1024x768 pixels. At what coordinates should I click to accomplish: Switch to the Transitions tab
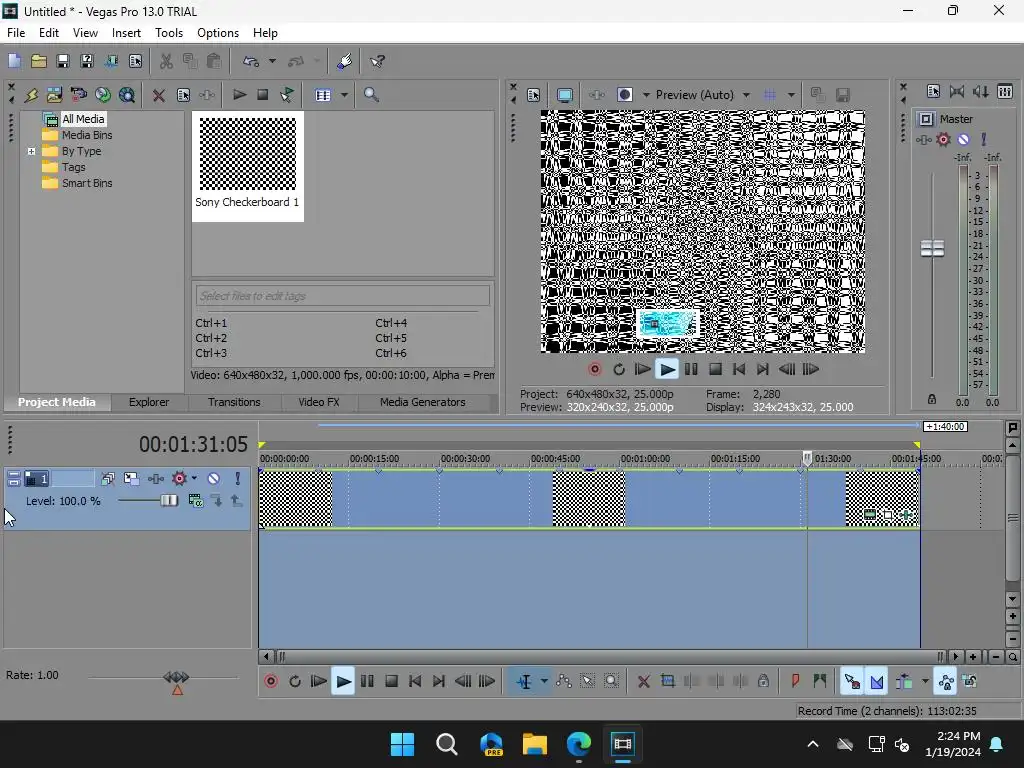[234, 402]
